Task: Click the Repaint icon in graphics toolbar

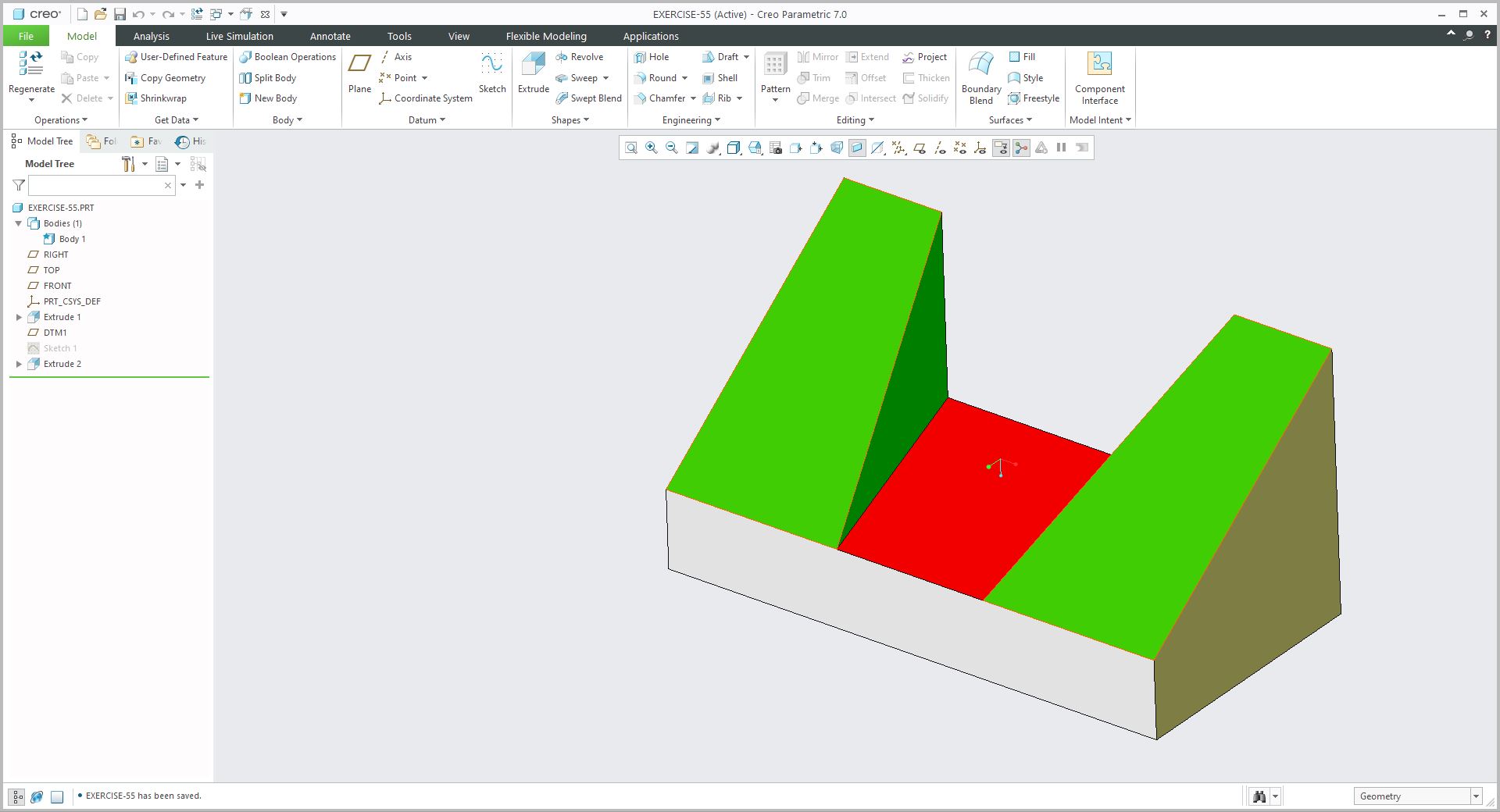Action: 692,148
